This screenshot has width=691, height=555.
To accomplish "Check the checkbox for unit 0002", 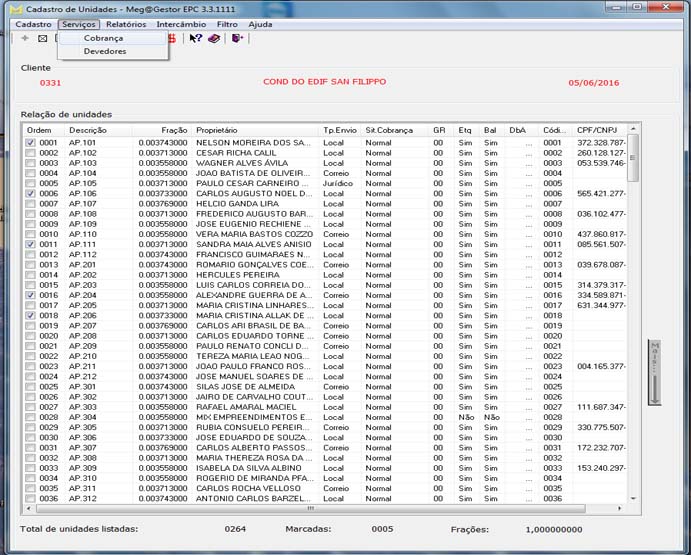I will tap(31, 153).
